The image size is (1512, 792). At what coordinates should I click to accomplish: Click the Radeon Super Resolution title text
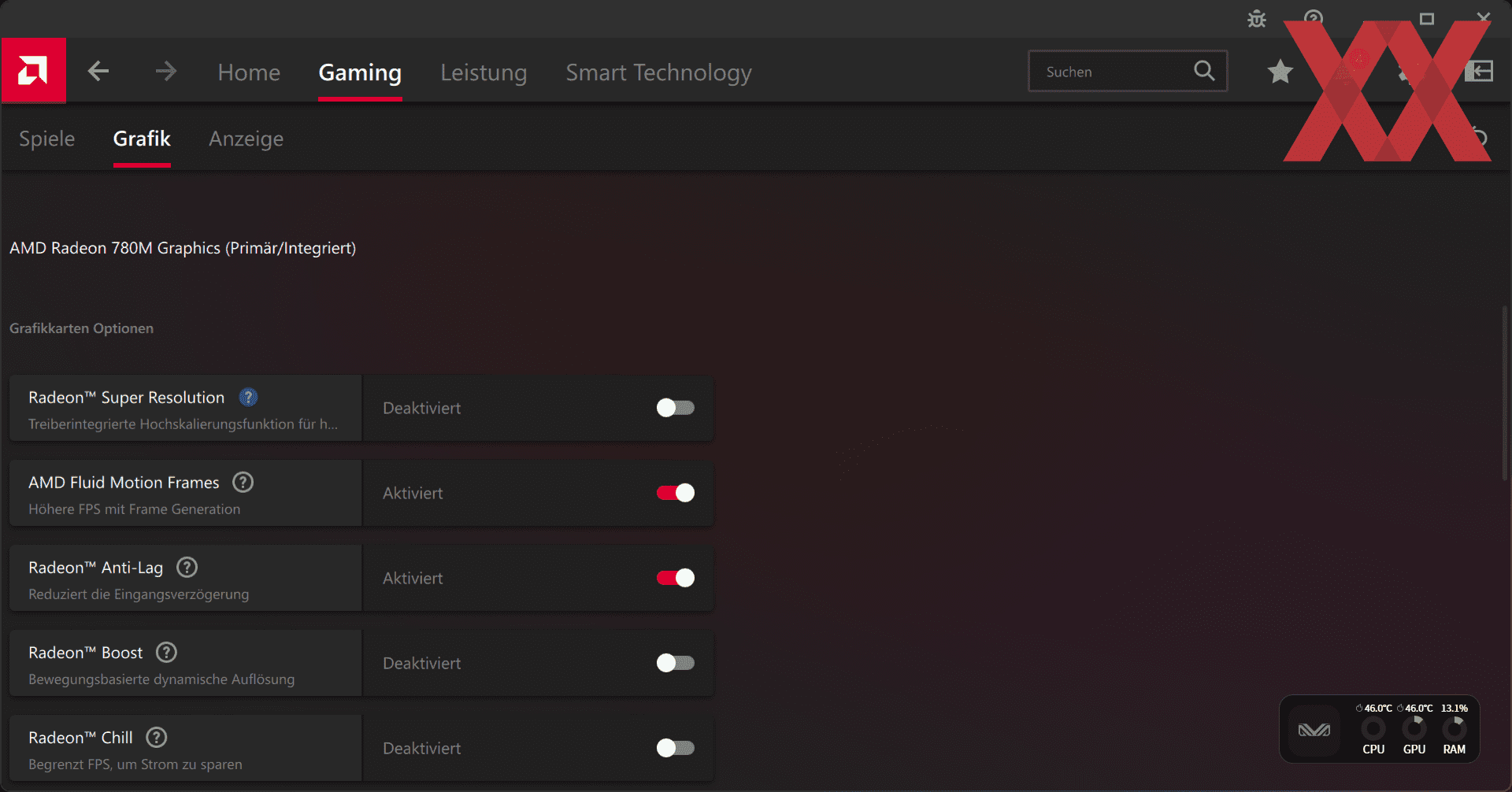(x=126, y=398)
